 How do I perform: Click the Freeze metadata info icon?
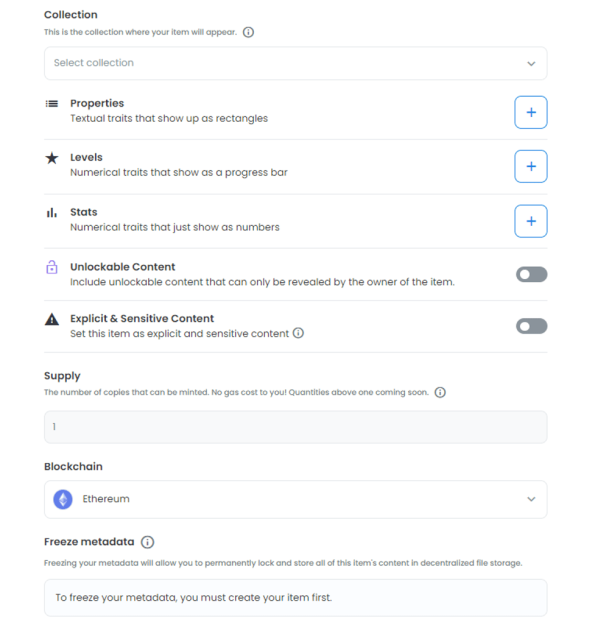click(x=147, y=543)
